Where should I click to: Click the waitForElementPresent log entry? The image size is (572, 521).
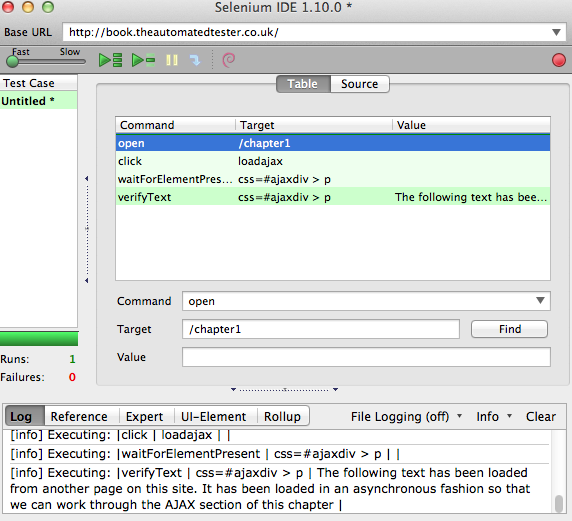(279, 454)
